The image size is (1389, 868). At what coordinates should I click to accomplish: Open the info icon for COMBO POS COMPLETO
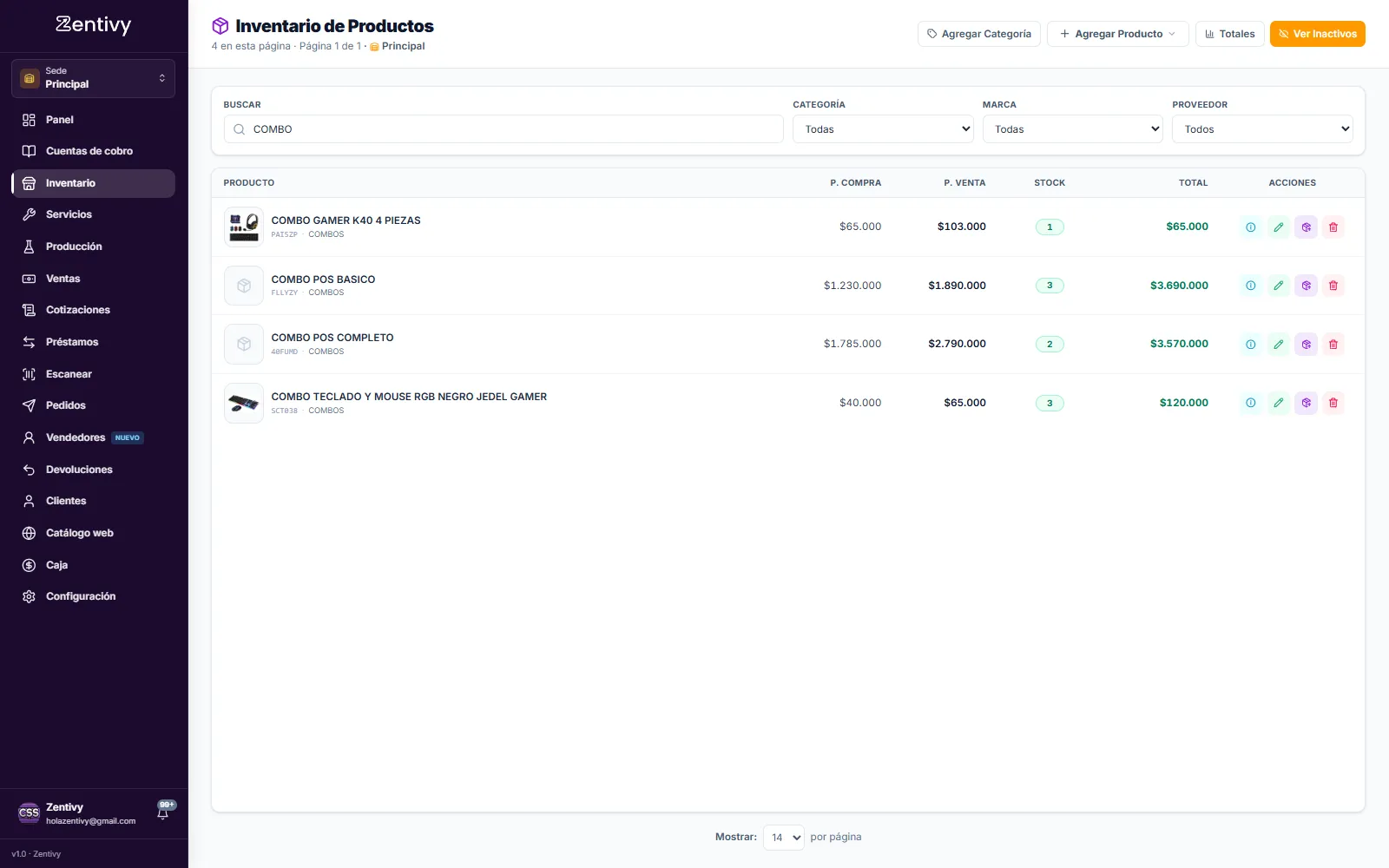pos(1250,345)
